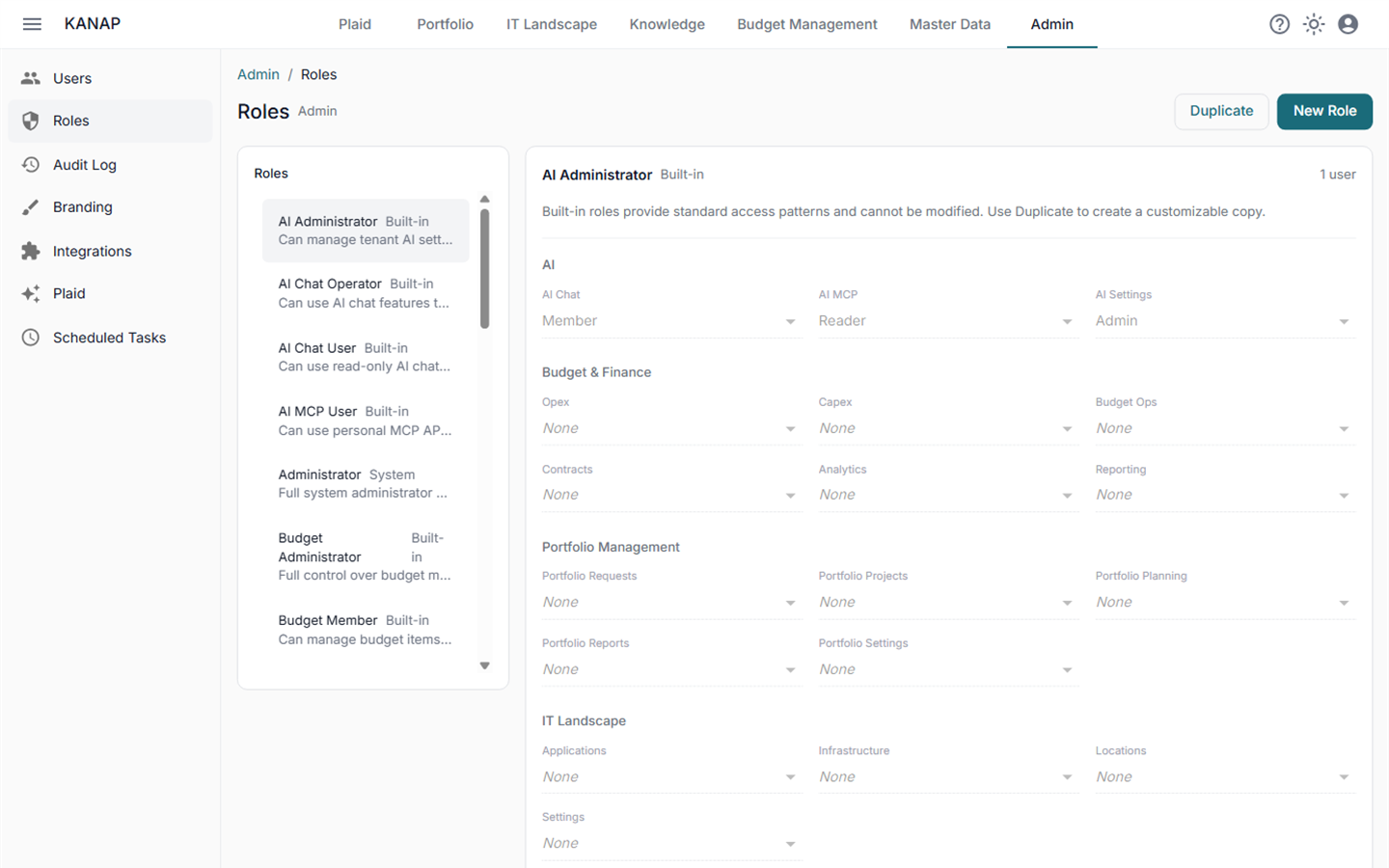Click the roles list scrollbar thumb

[484, 269]
